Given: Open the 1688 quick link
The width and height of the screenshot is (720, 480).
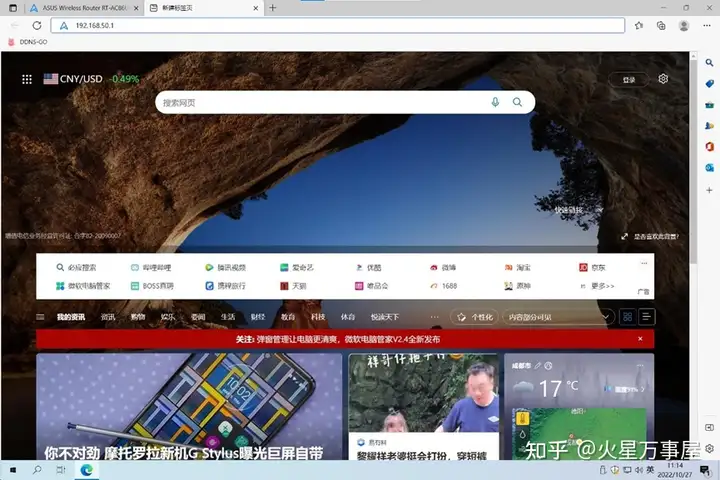Looking at the screenshot, I should pyautogui.click(x=444, y=286).
